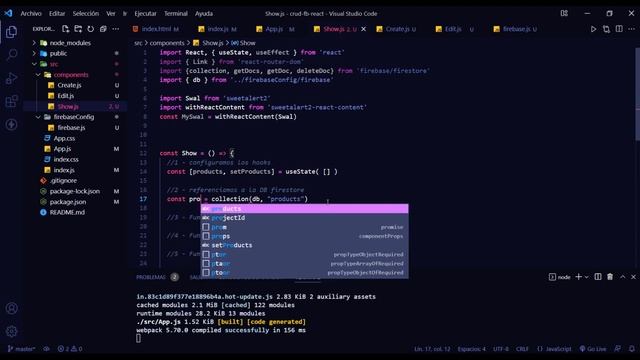Click Go Live in status bar
The image size is (640, 360).
tap(592, 349)
